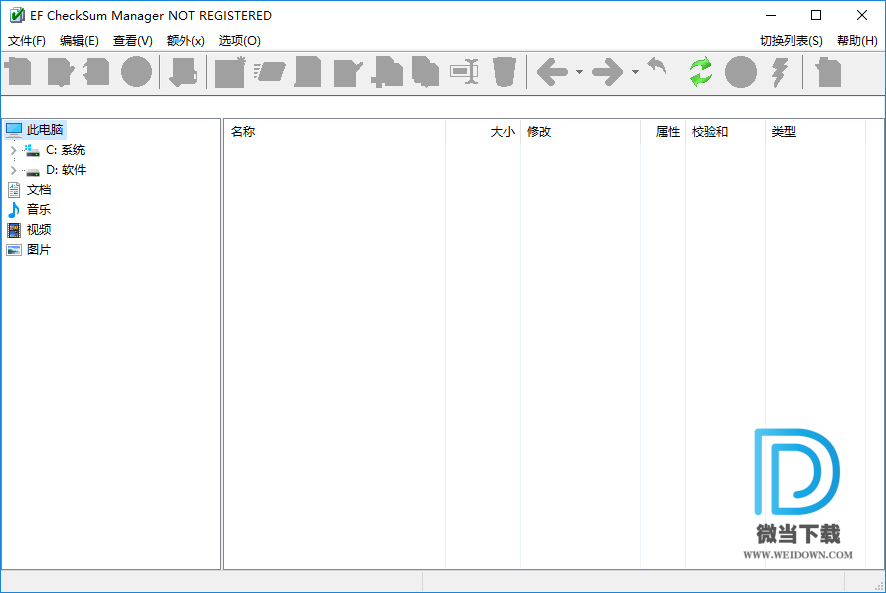Click the back arrow toolbar button
This screenshot has height=593, width=886.
click(552, 72)
